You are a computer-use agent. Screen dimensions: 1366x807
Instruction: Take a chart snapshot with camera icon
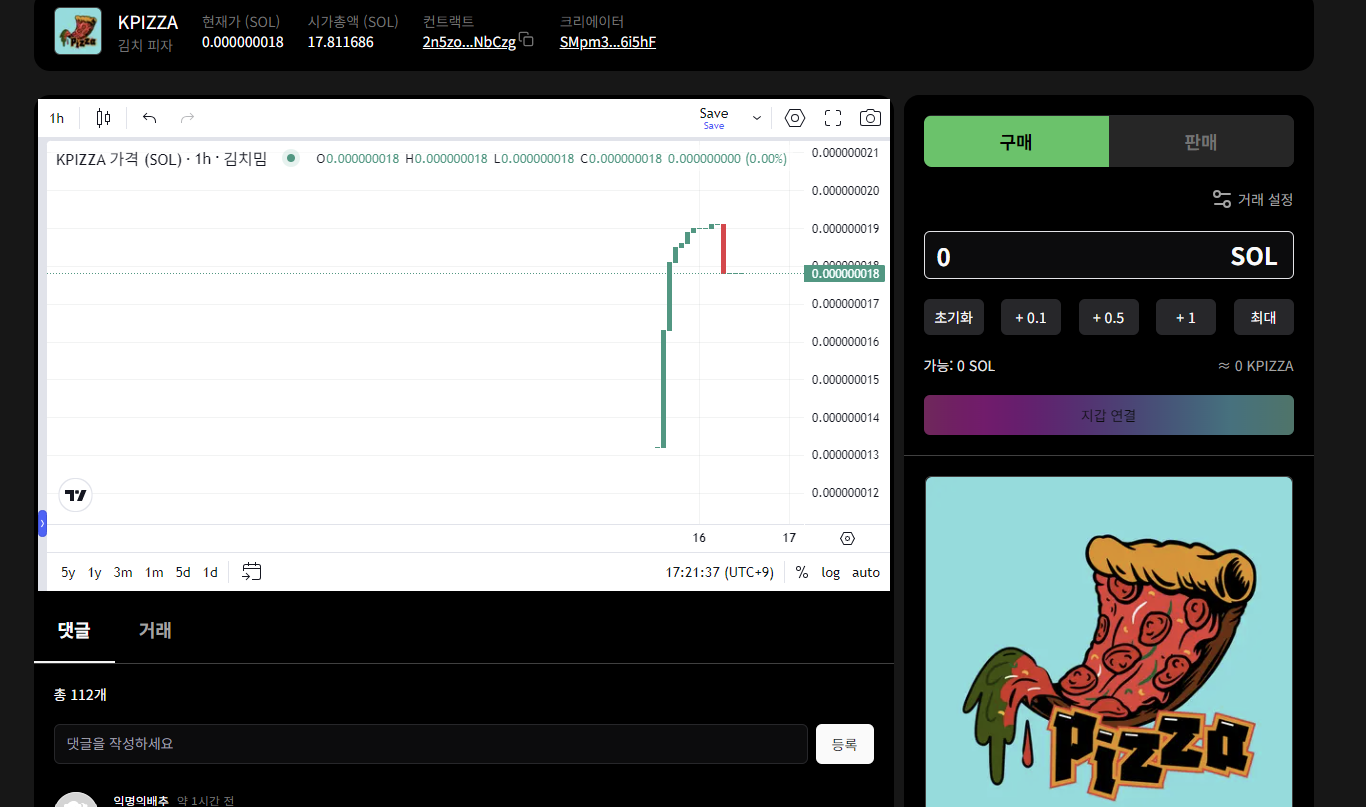click(871, 118)
